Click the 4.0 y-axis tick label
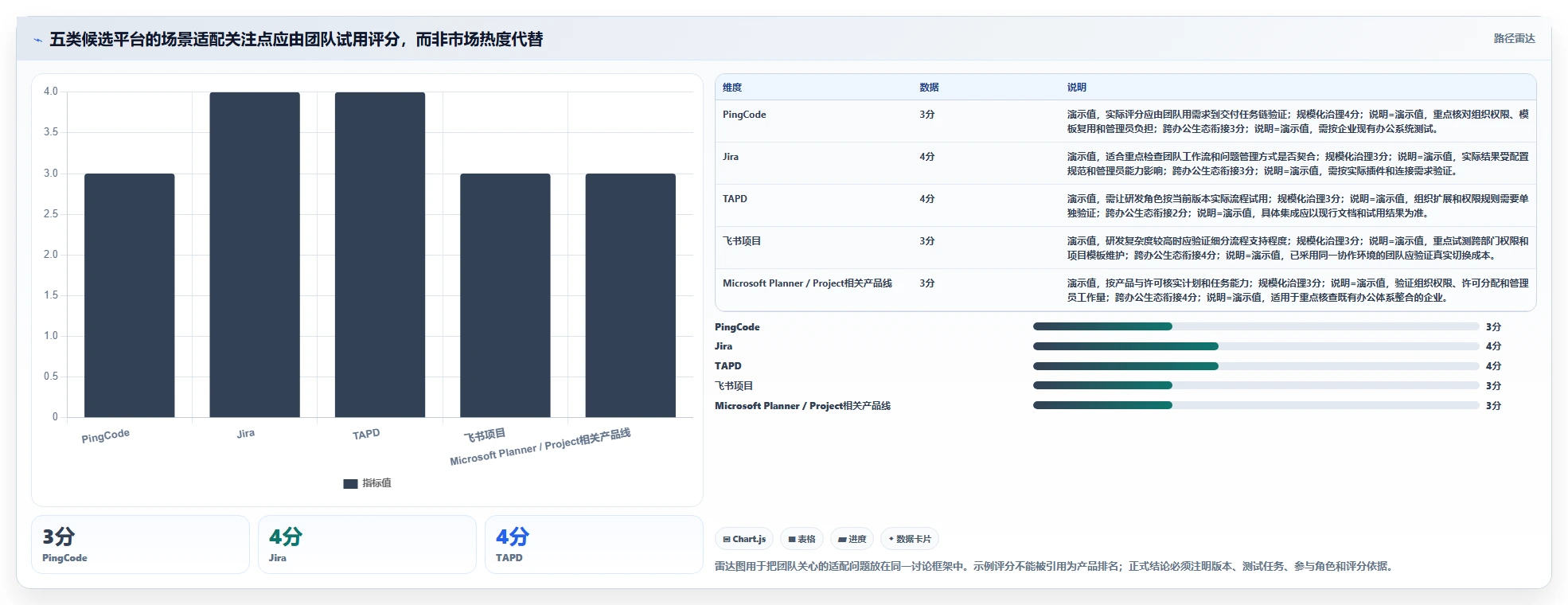 pos(51,92)
